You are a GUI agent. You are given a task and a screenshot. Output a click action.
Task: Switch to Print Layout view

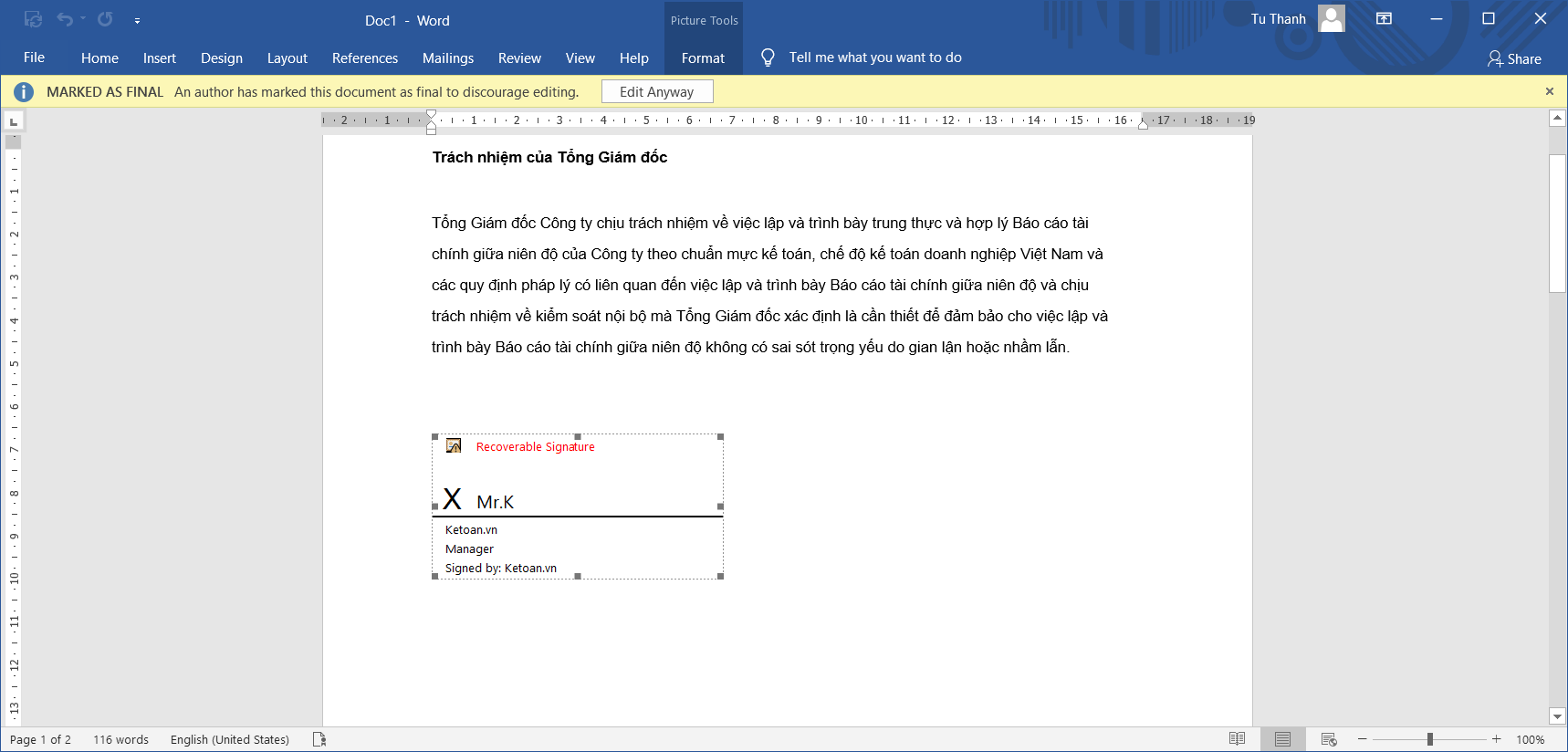tap(1282, 739)
